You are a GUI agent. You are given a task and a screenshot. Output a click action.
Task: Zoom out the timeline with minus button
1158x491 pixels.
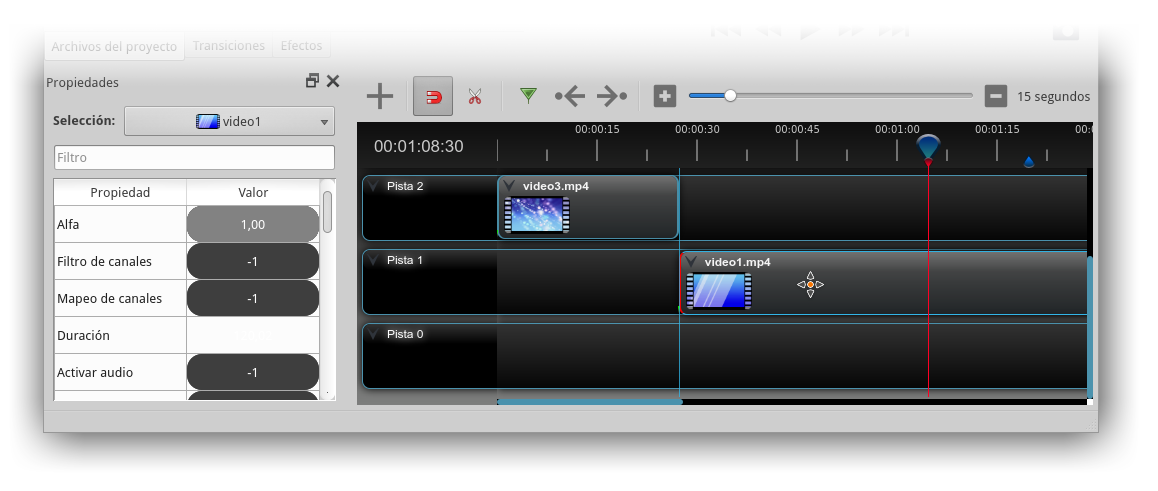(x=995, y=96)
